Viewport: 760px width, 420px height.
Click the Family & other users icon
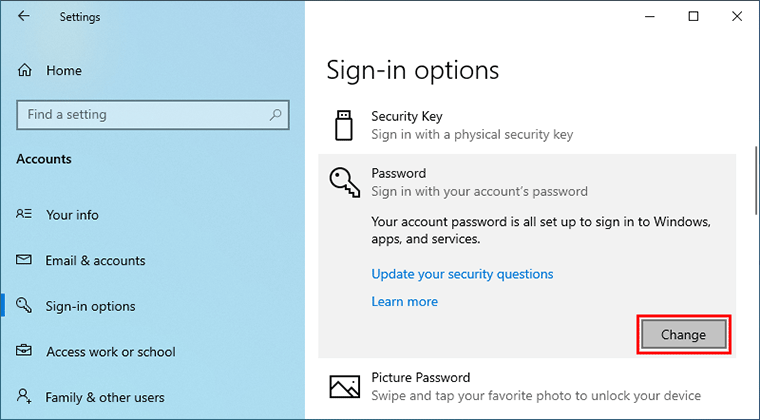[24, 396]
